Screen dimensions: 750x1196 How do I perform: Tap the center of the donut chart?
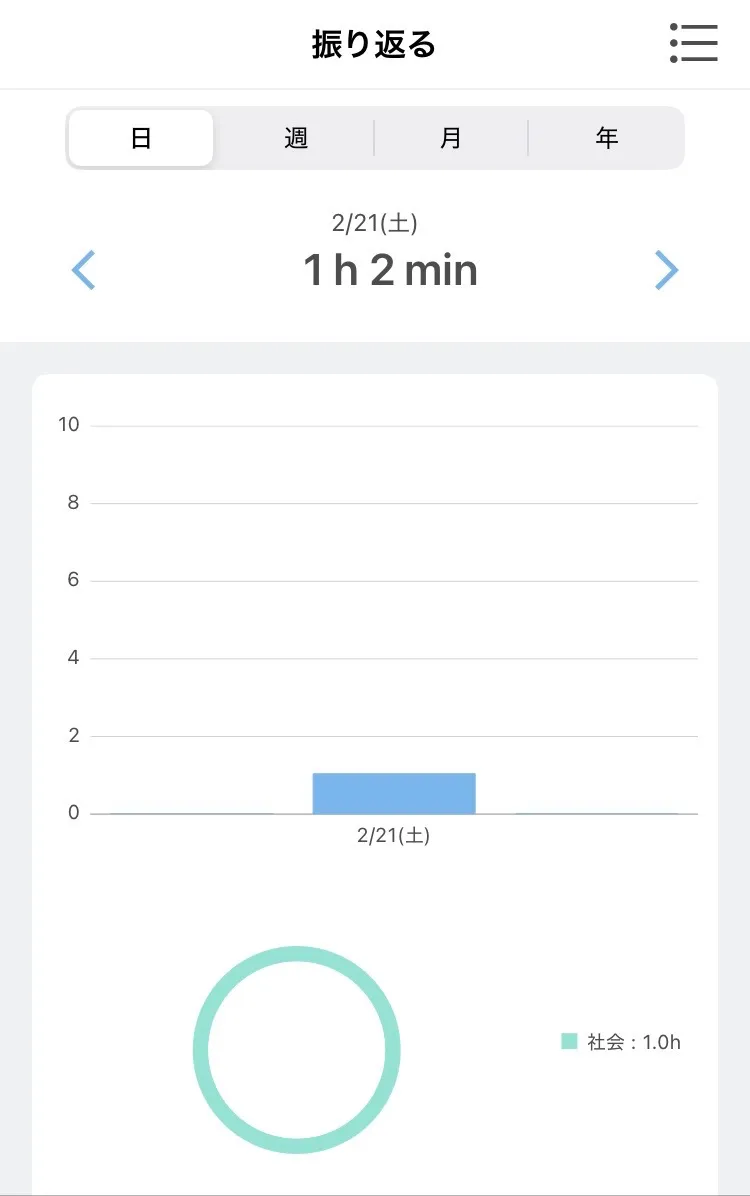coord(296,1050)
